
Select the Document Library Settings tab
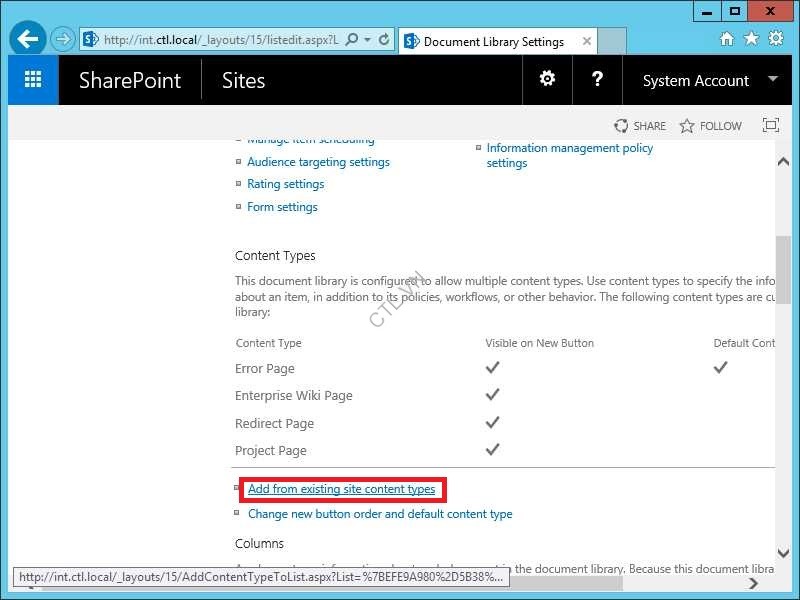coord(493,42)
